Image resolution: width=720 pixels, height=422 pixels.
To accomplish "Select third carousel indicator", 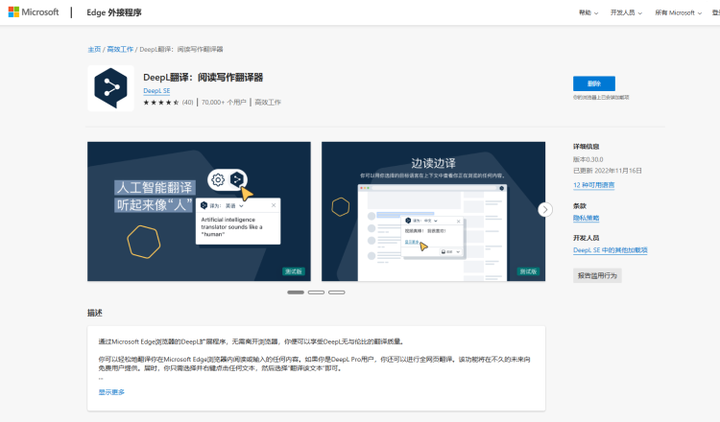I will tap(337, 292).
